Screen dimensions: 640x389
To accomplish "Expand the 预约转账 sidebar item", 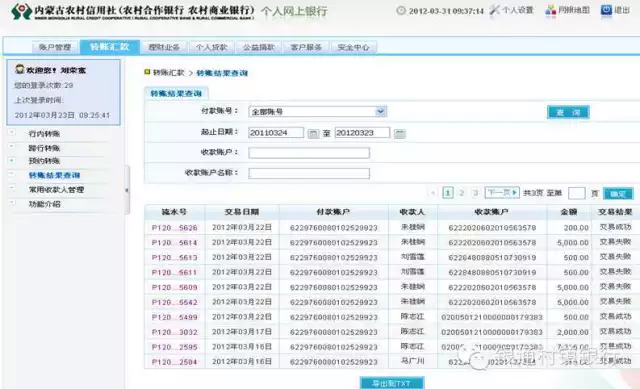I will [11, 160].
